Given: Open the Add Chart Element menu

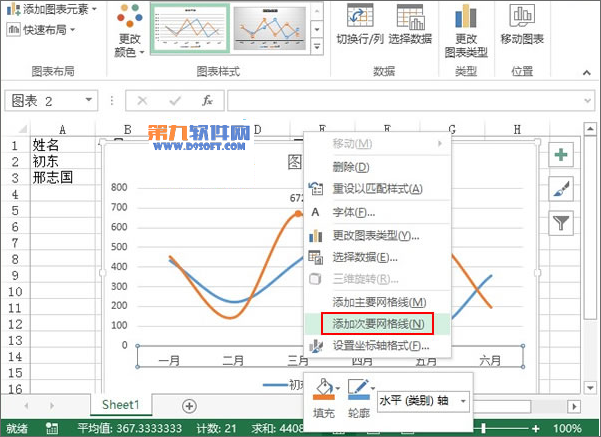Looking at the screenshot, I should click(52, 9).
